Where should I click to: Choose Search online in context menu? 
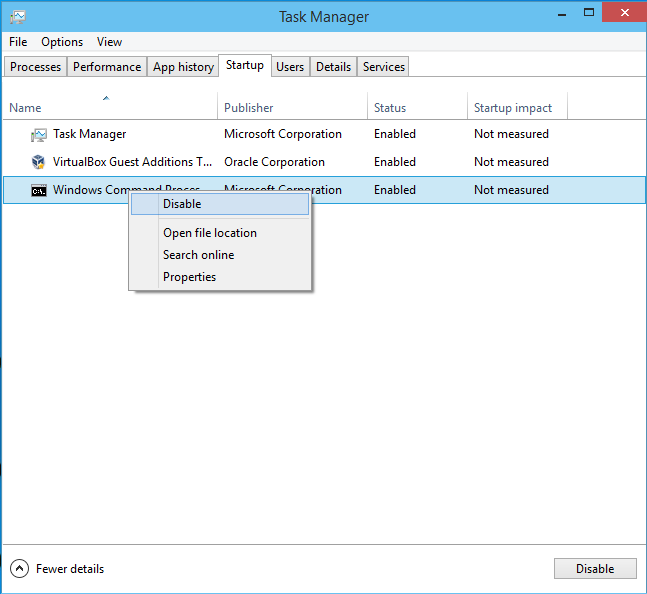click(x=220, y=255)
